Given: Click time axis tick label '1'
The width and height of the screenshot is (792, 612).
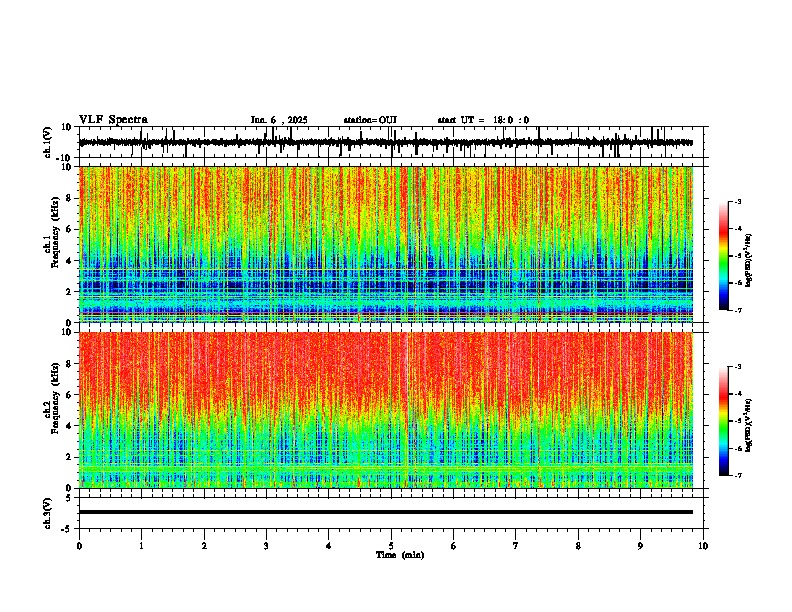Looking at the screenshot, I should tap(141, 546).
